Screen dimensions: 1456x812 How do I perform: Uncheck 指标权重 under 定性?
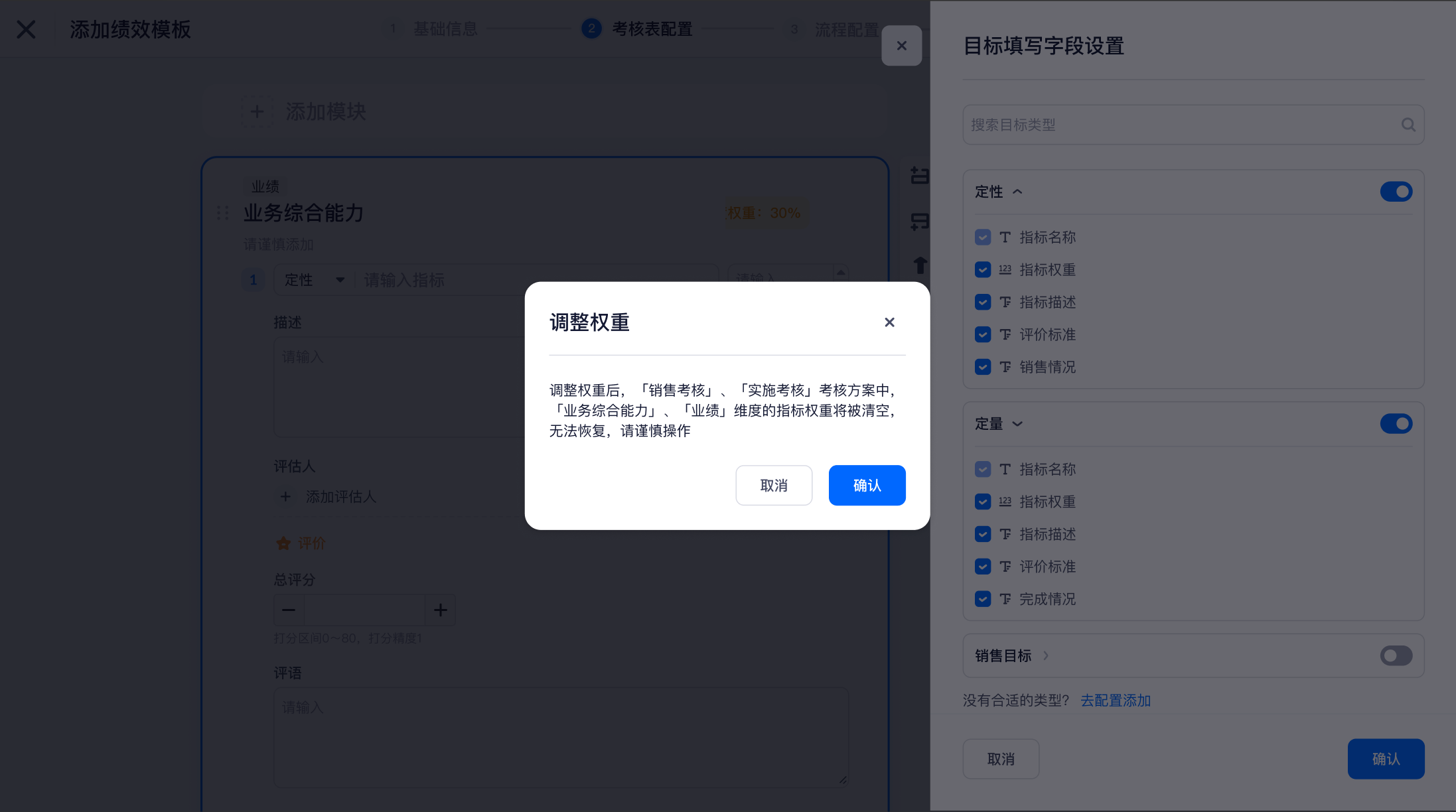pyautogui.click(x=983, y=270)
